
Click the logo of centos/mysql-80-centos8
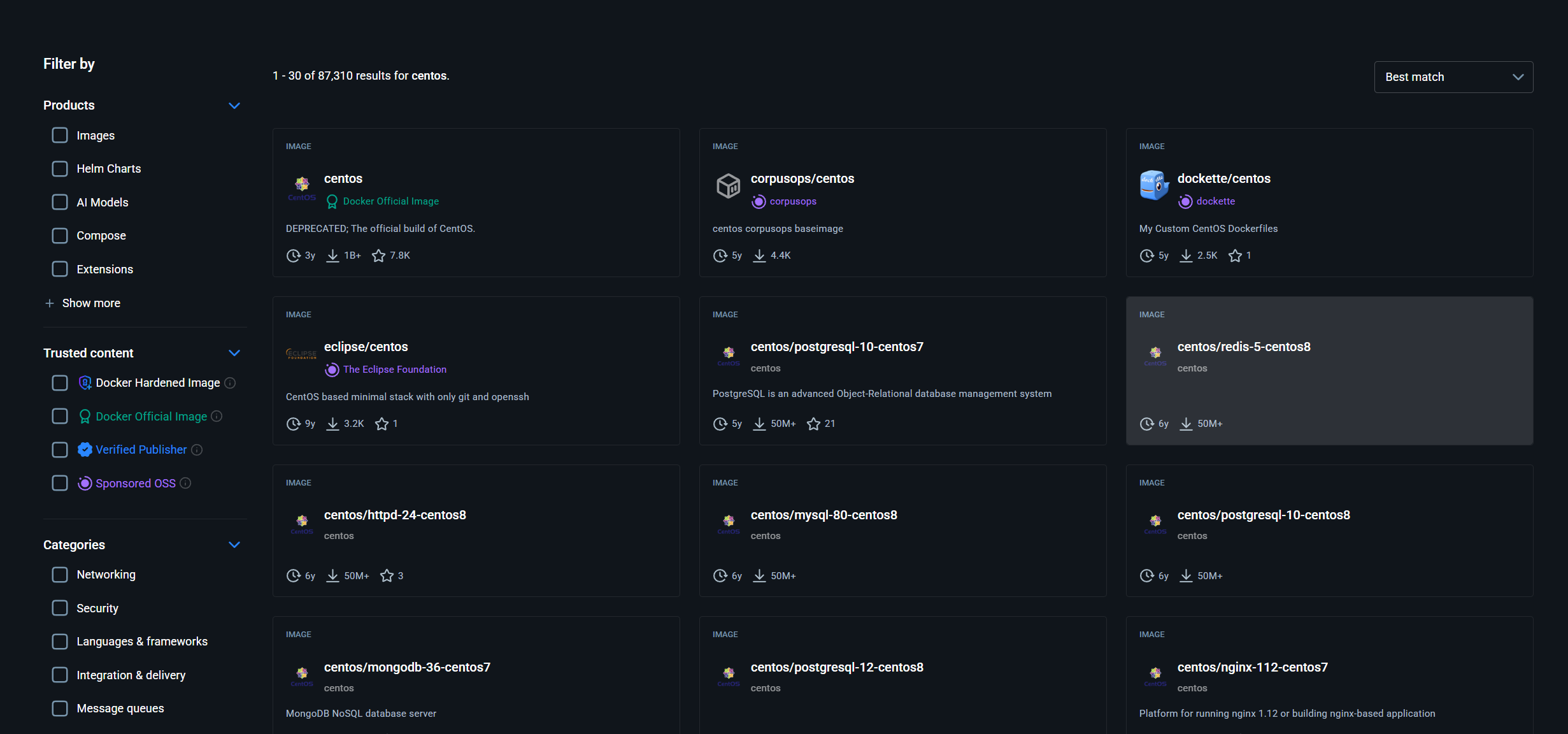tap(729, 524)
